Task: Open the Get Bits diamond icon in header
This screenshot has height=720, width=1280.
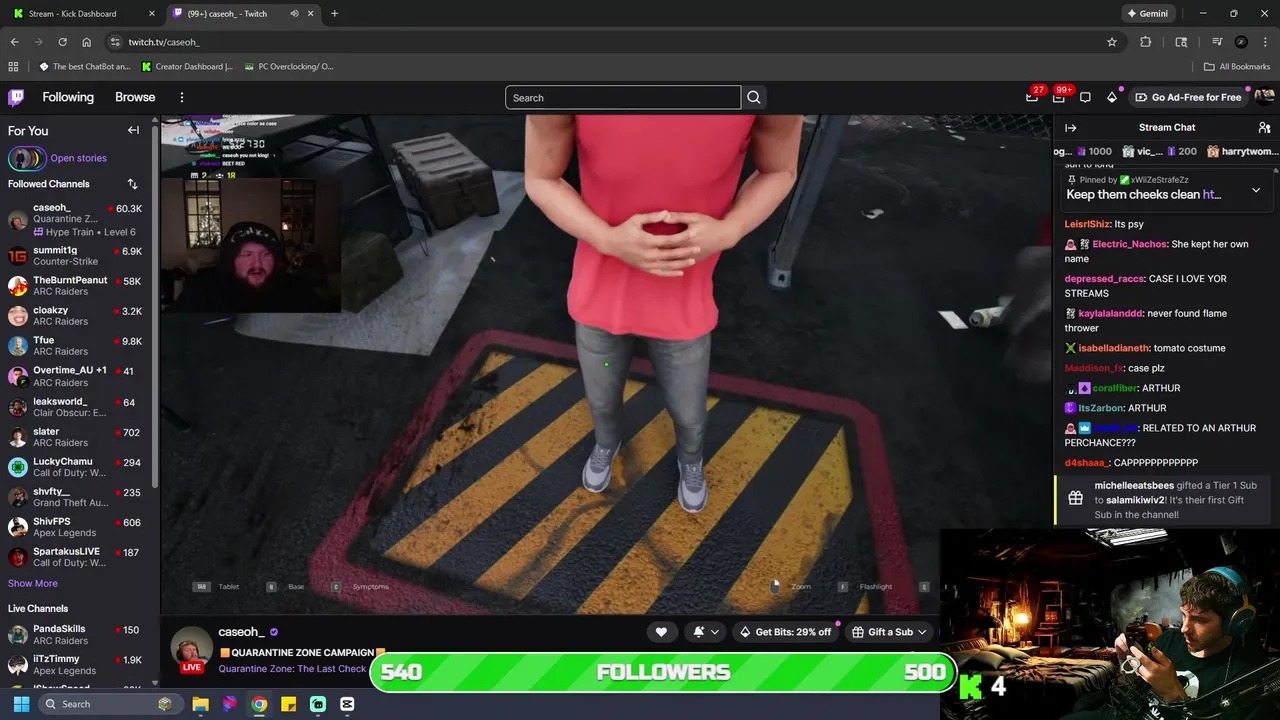Action: (x=1112, y=97)
